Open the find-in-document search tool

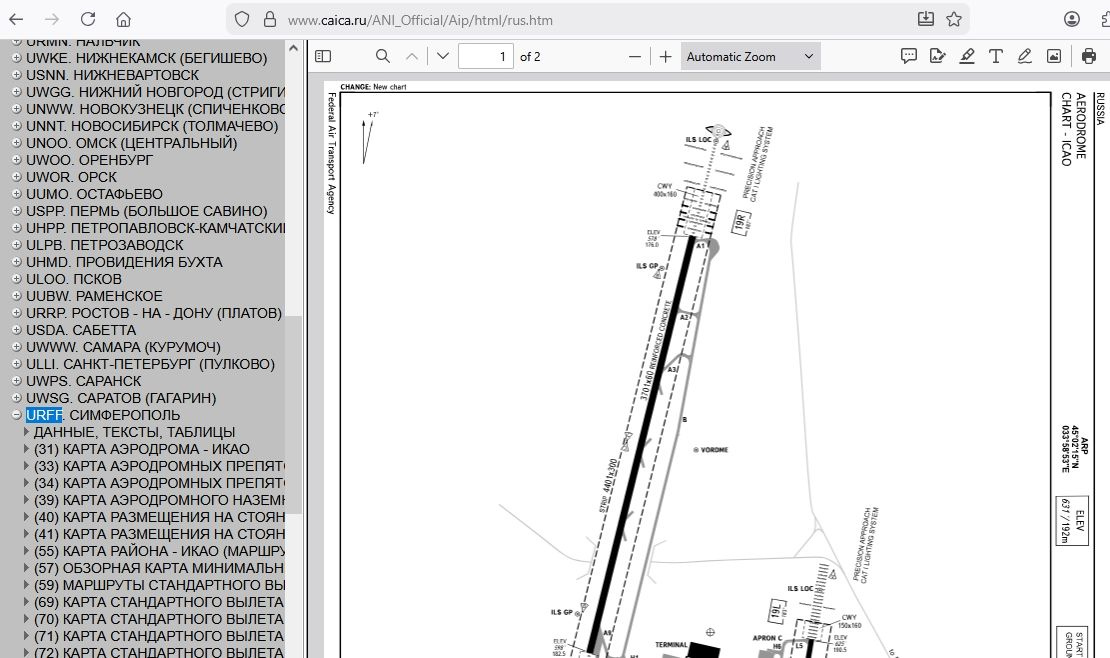coord(383,57)
